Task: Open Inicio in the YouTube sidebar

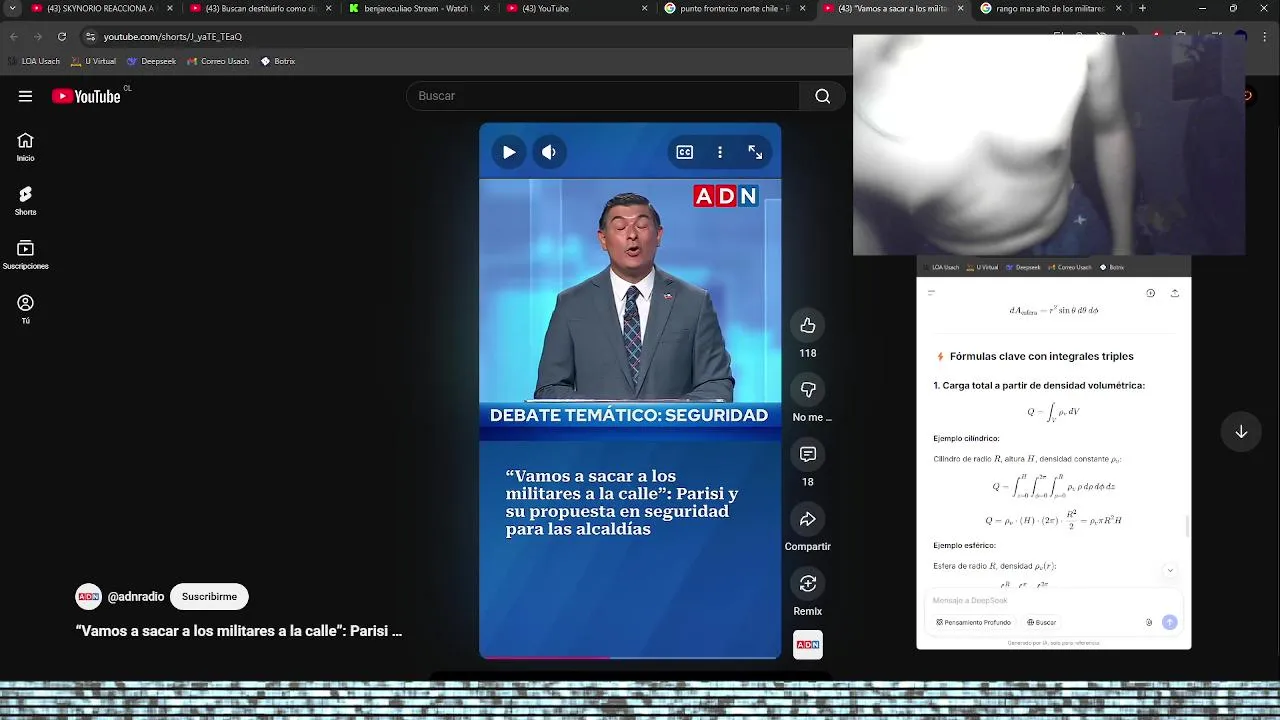Action: point(26,146)
